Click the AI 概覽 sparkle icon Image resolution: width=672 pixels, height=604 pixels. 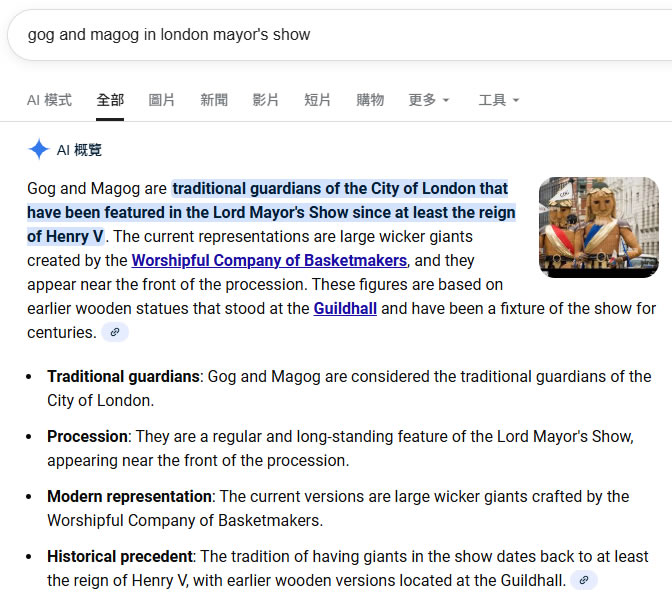tap(39, 150)
